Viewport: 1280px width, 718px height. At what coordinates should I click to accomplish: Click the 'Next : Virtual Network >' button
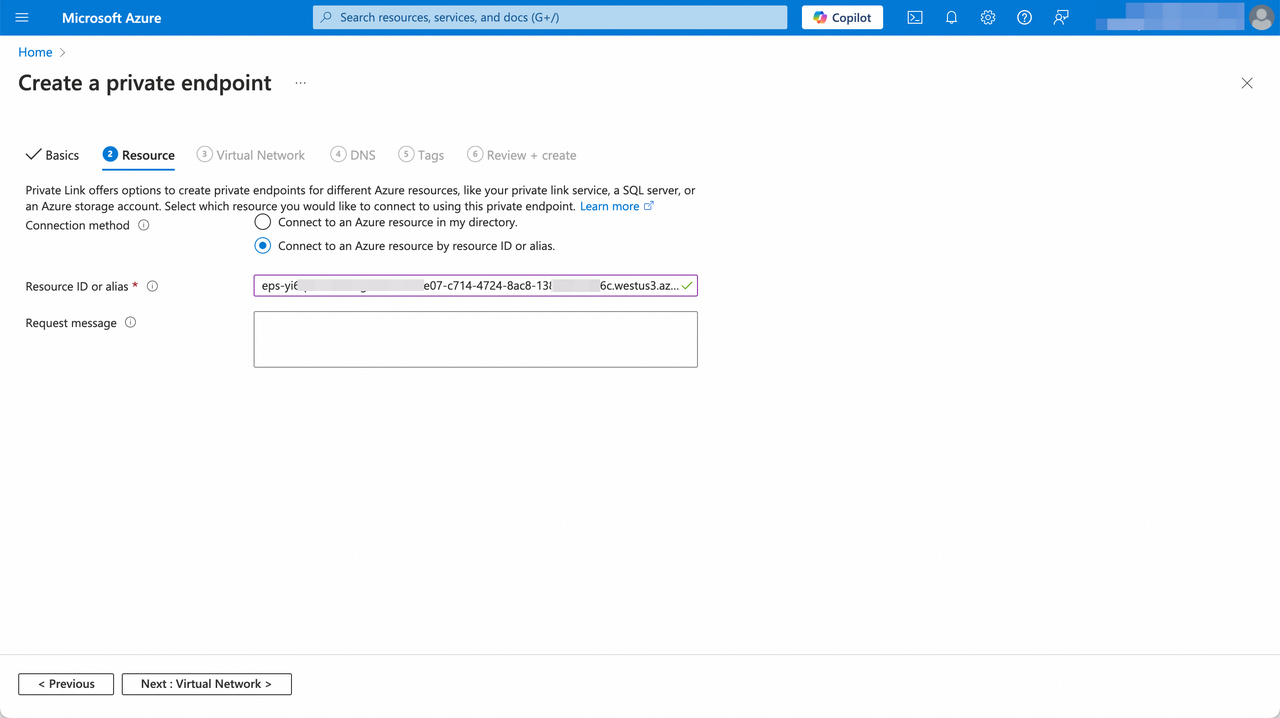[206, 684]
